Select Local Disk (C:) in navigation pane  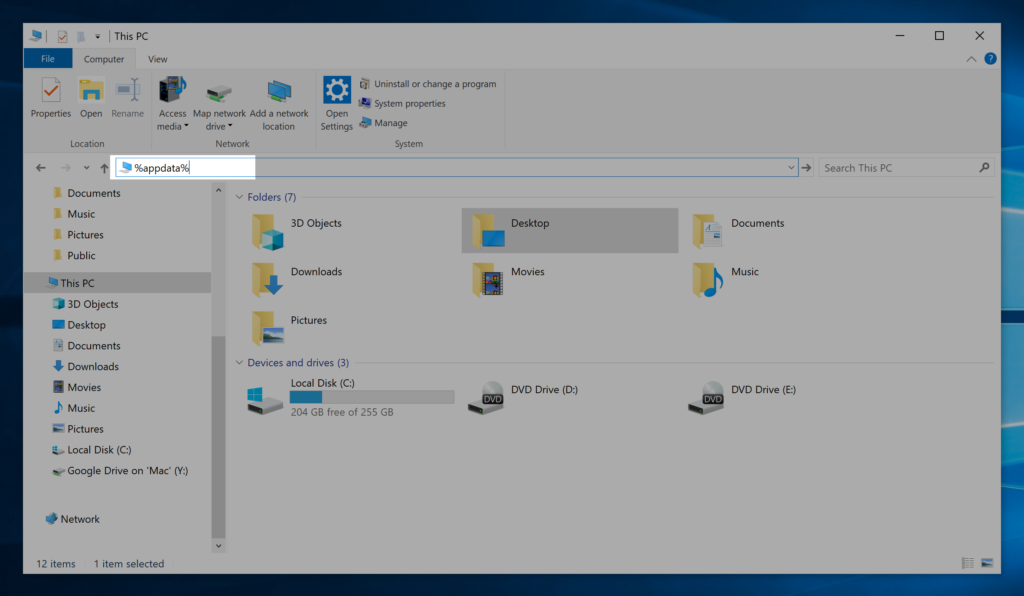pos(91,450)
